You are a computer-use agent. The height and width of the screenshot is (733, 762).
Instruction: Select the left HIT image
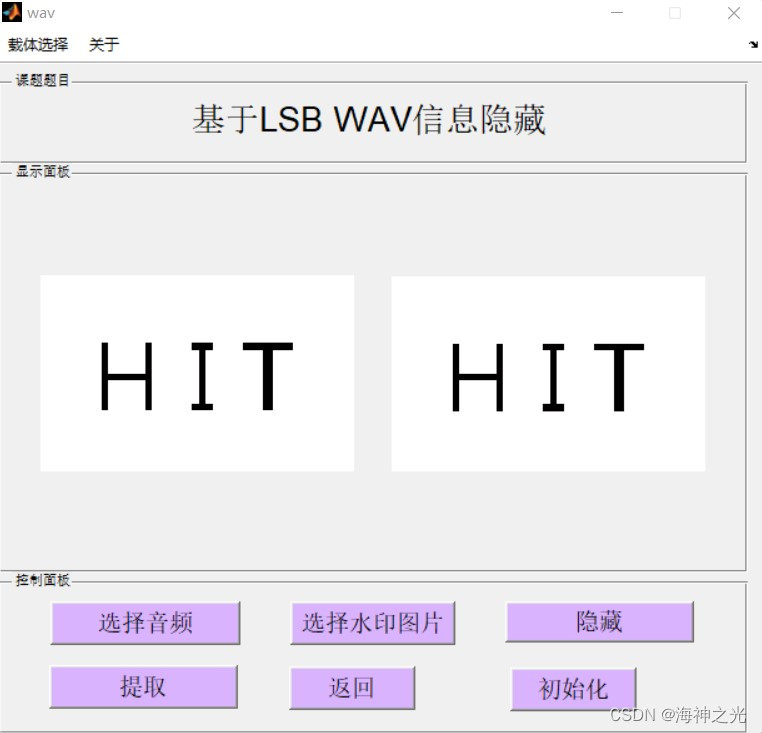coord(197,373)
